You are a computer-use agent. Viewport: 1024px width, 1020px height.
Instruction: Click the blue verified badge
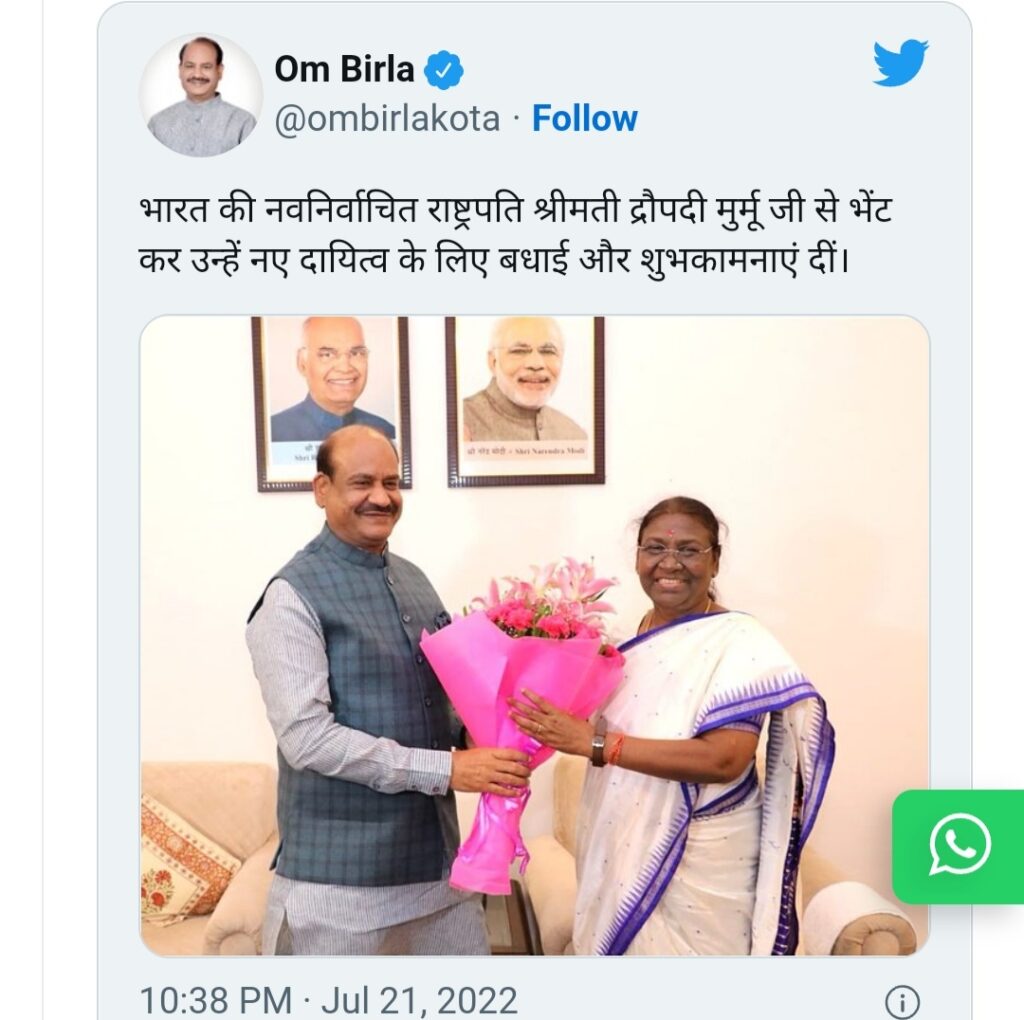[x=443, y=69]
